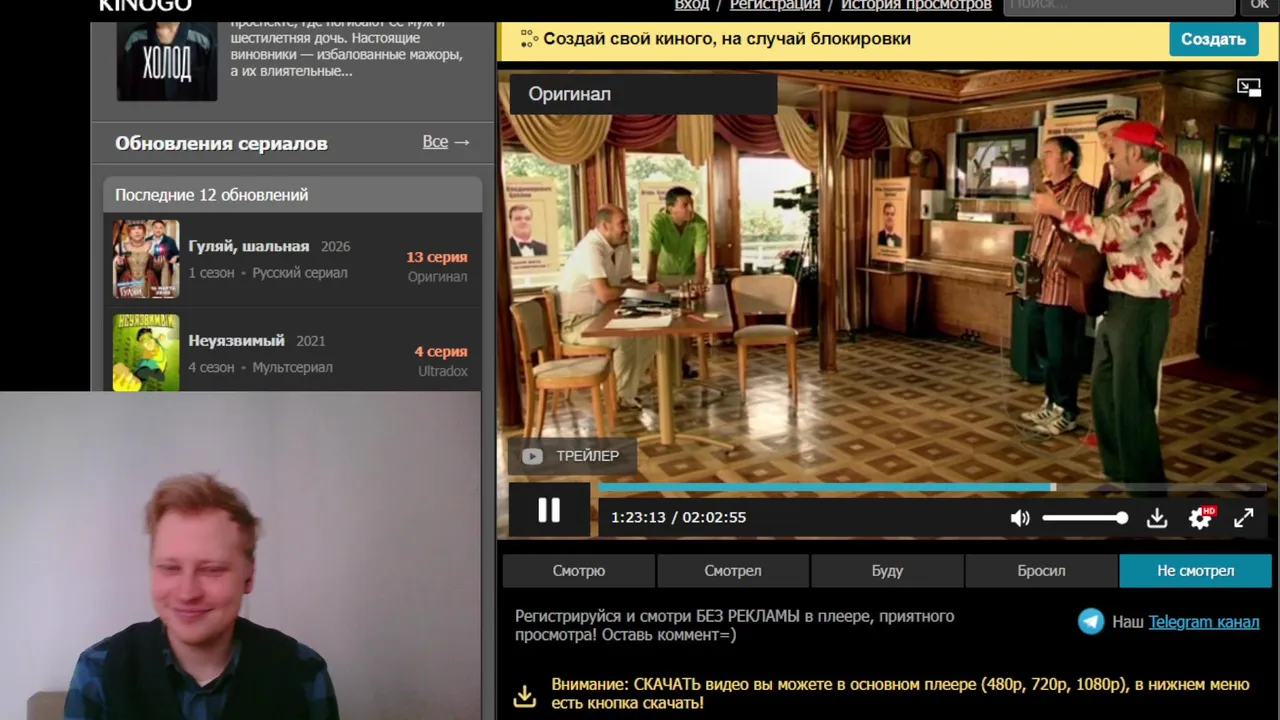Click the Гуляй, шальная title
1280x720 pixels.
[248, 246]
